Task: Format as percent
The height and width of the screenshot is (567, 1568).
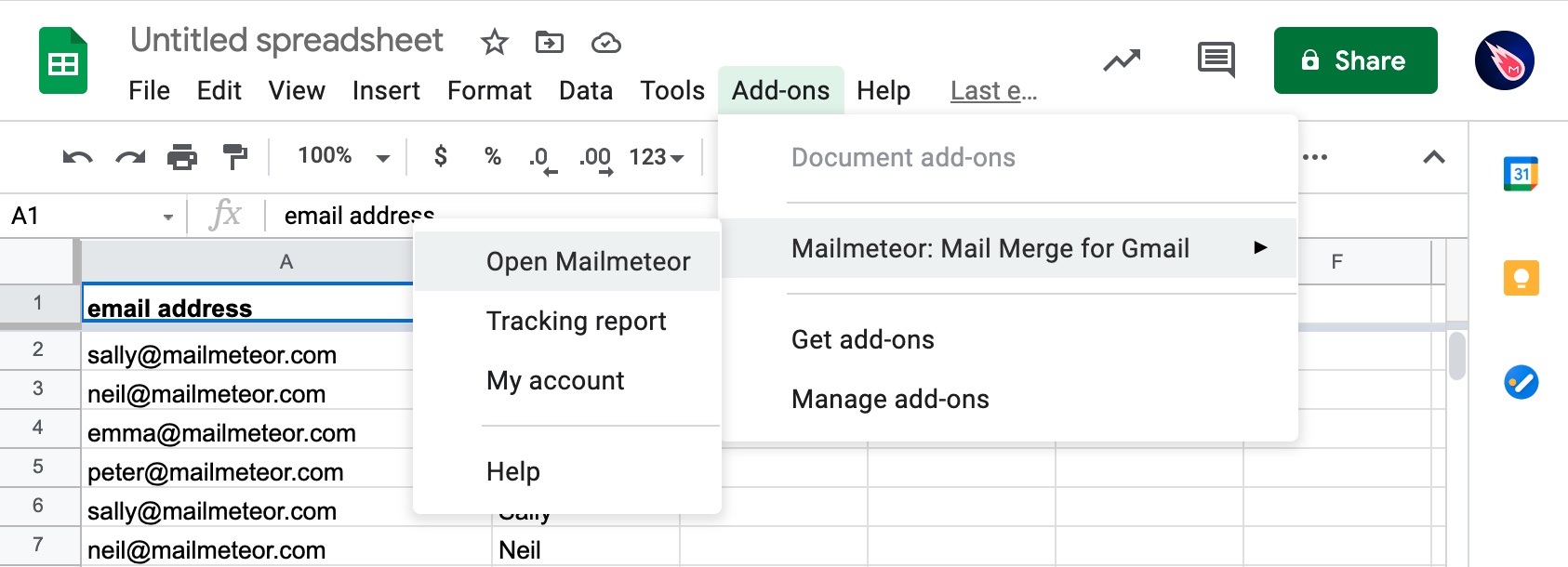Action: [x=493, y=156]
